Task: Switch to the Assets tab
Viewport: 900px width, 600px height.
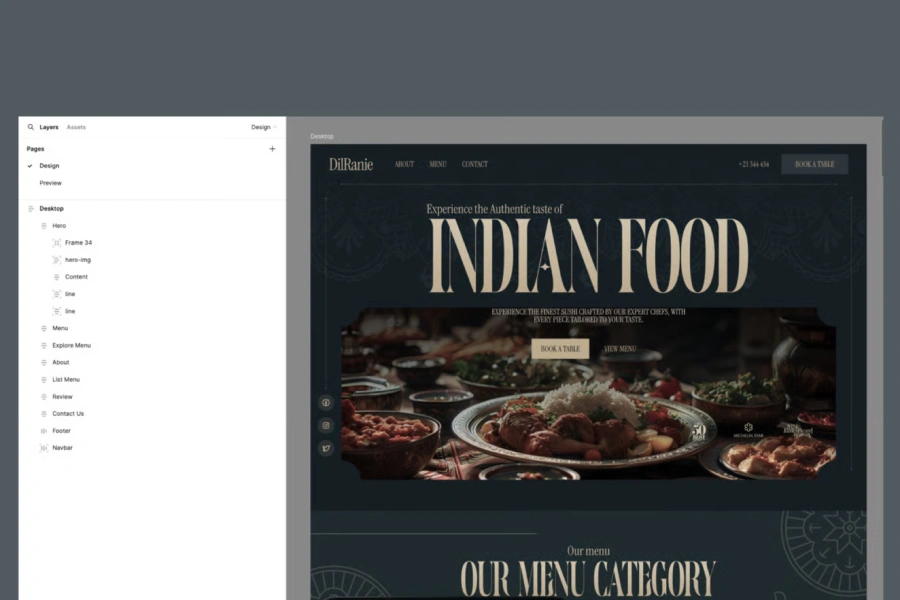Action: point(75,127)
